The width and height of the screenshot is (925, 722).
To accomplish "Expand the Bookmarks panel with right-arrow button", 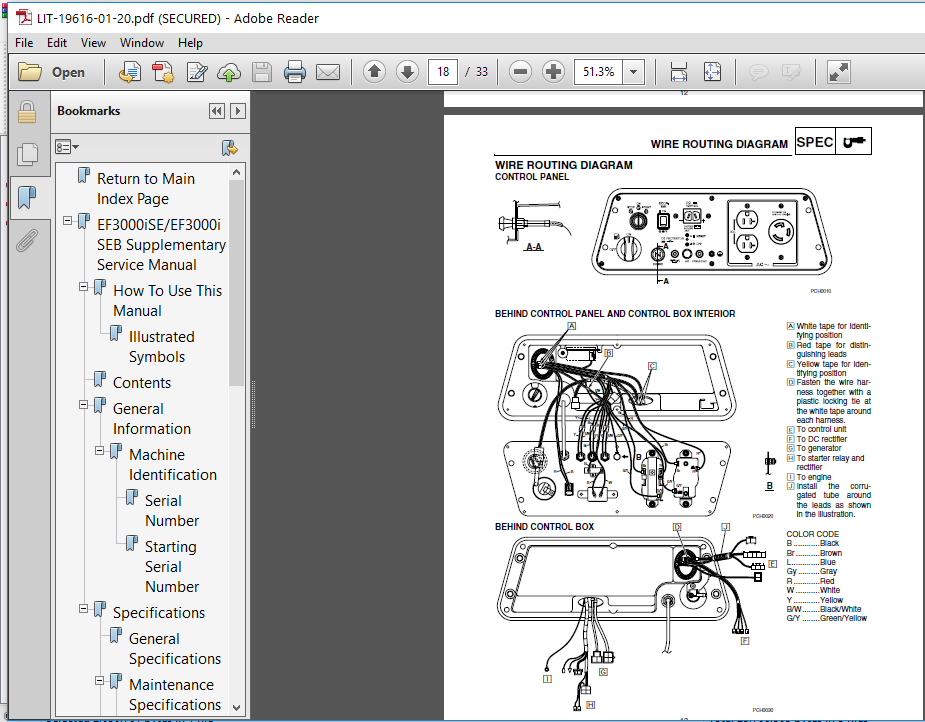I will pos(238,111).
